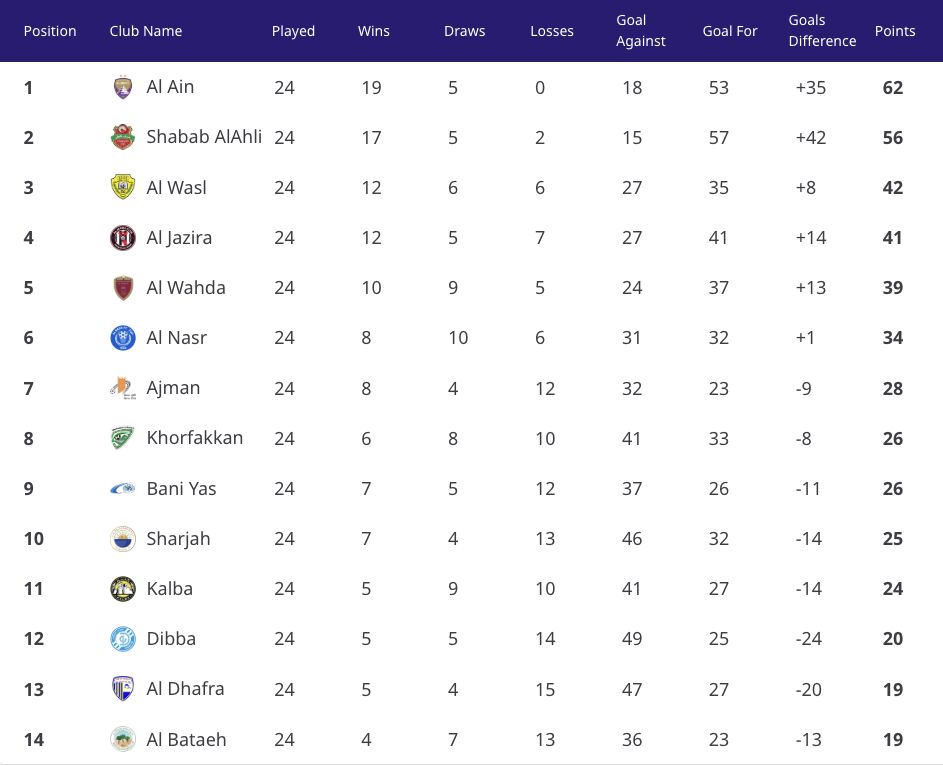The image size is (943, 765).
Task: Click the Al Ain club crest icon
Action: pos(123,87)
